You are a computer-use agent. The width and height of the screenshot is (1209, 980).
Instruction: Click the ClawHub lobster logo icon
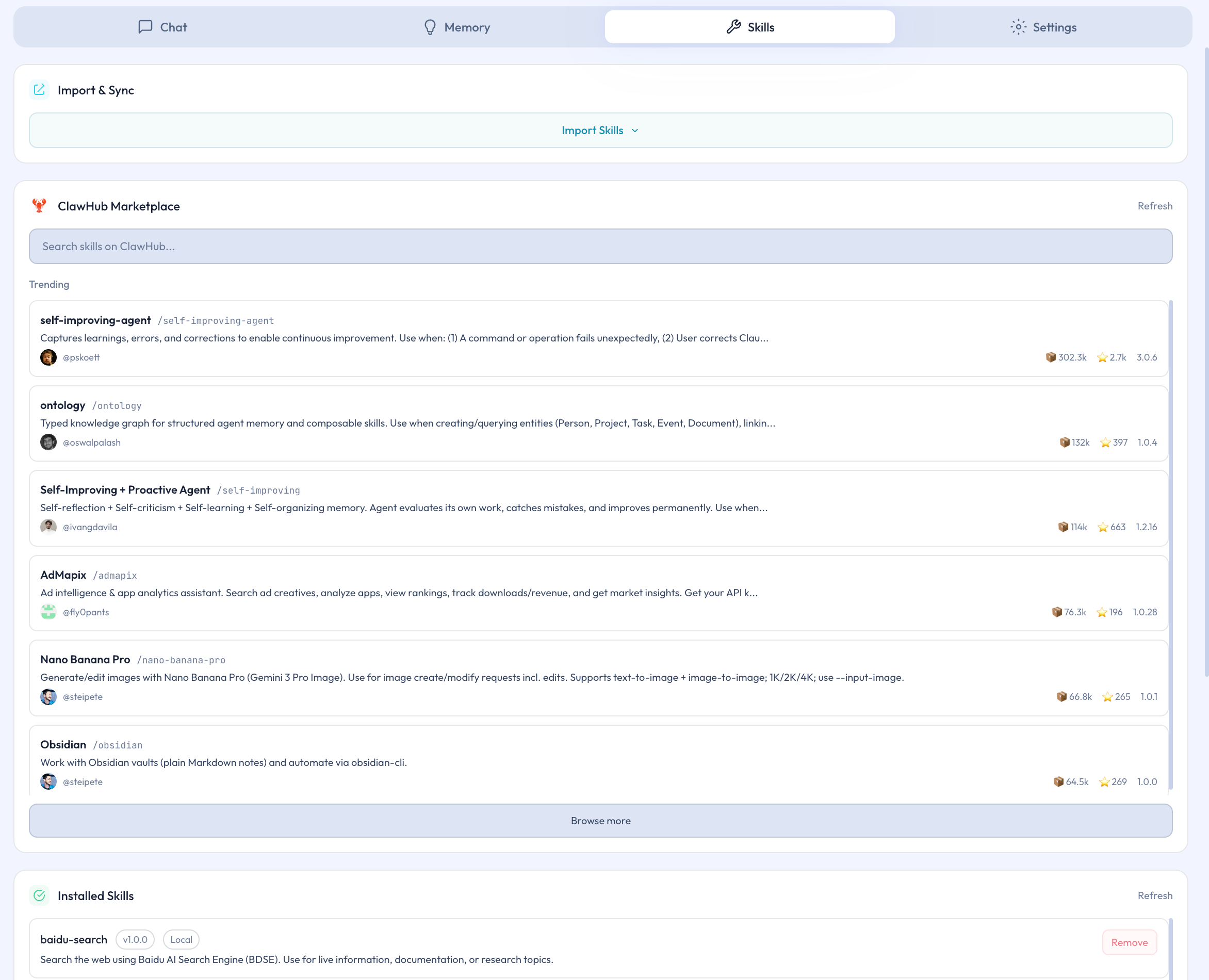point(39,206)
